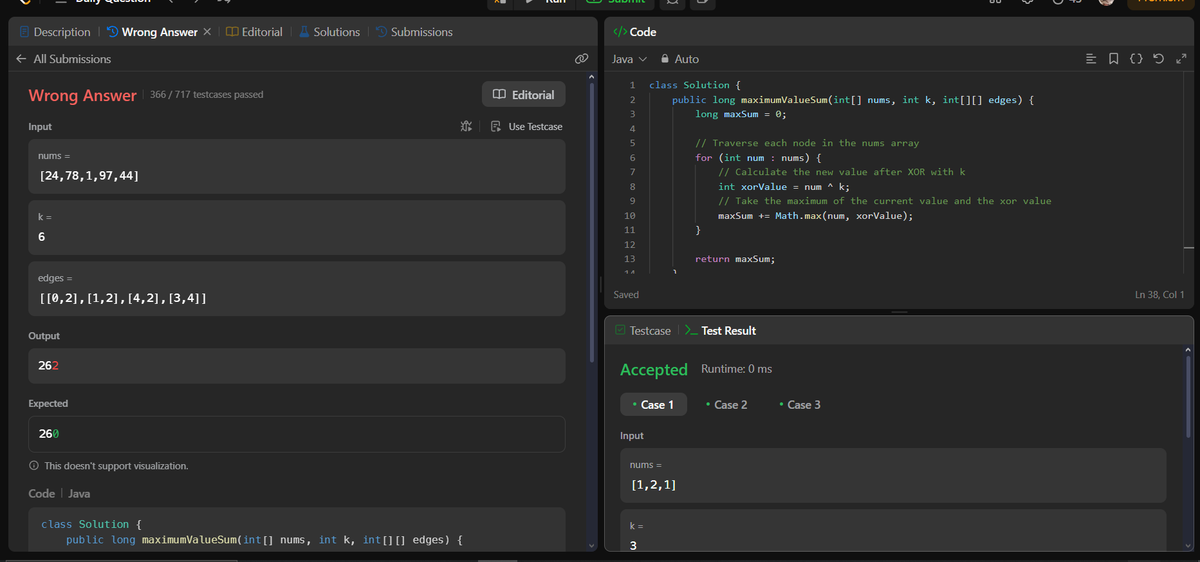Click the format code lines icon
1200x562 pixels.
[x=1092, y=59]
